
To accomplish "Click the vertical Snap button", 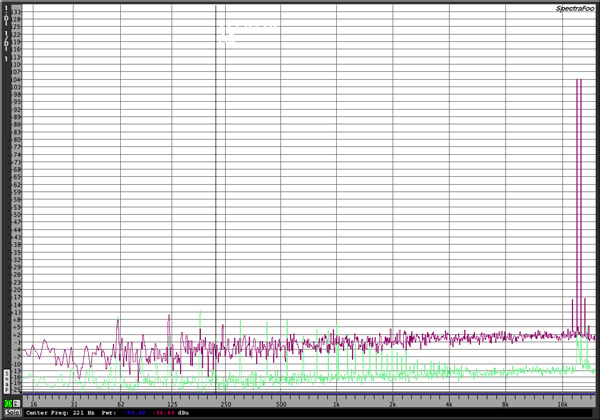I will pos(7,381).
